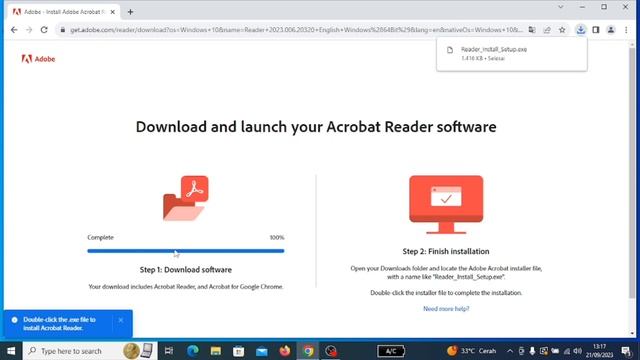Screen dimensions: 640x360
Task: Click the scrollbar up arrow
Action: tap(632, 44)
